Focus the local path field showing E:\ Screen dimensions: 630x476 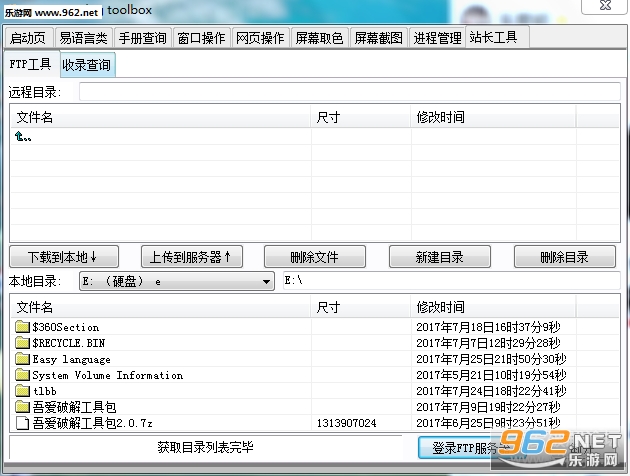tap(452, 280)
